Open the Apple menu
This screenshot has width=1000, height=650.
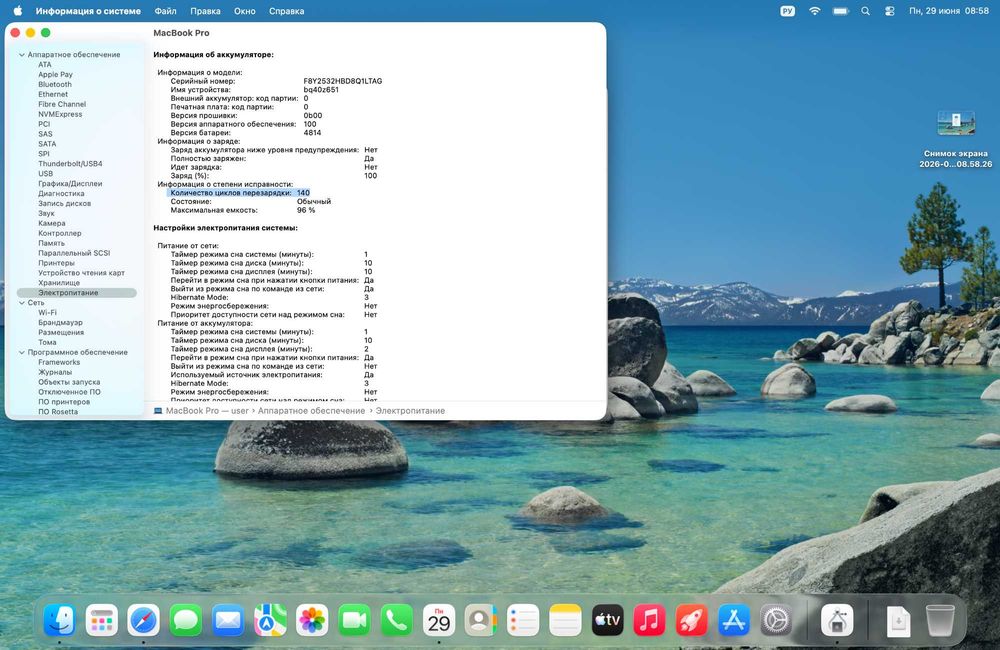[x=18, y=11]
